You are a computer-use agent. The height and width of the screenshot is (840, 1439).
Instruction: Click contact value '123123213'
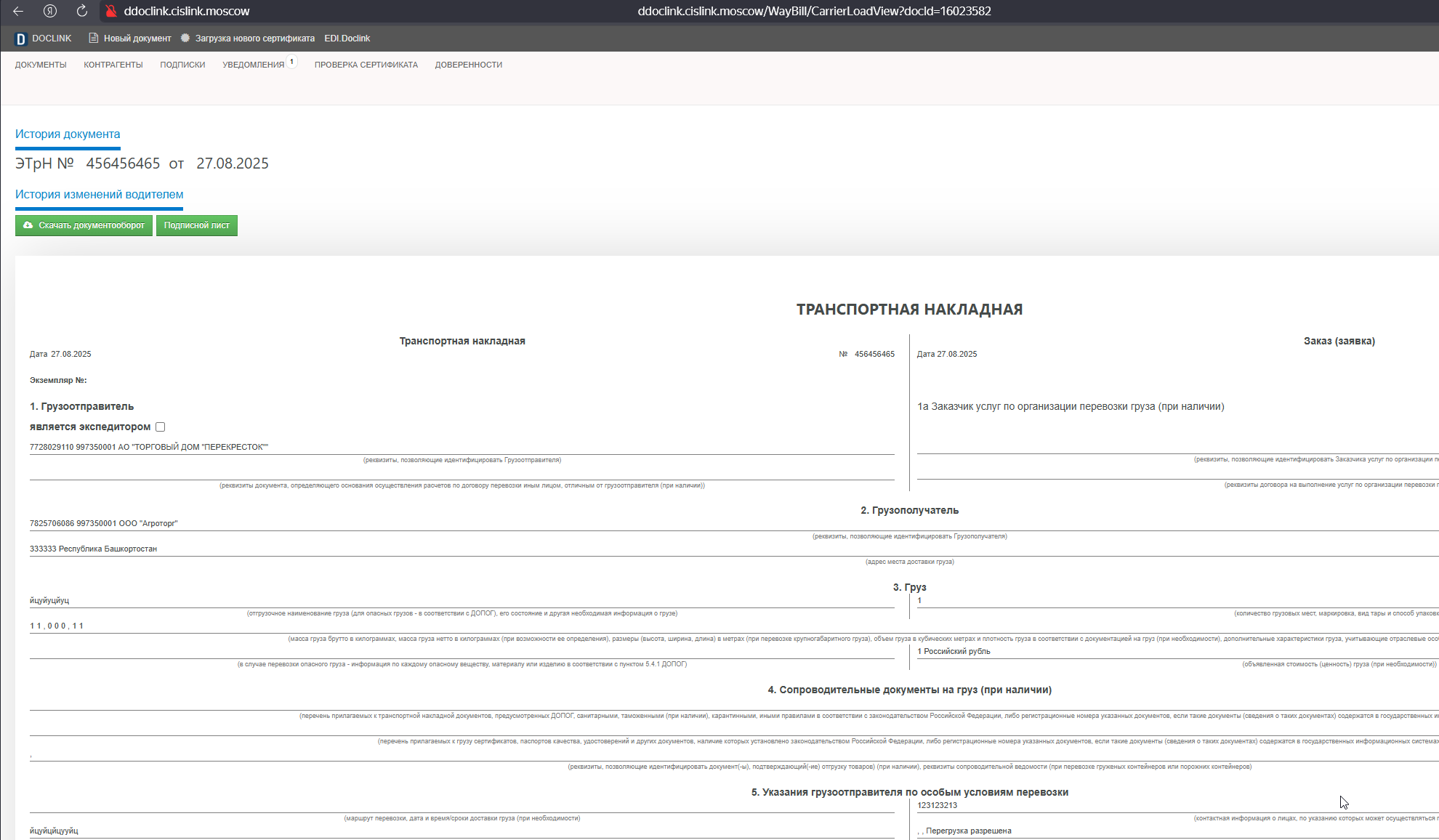pyautogui.click(x=937, y=805)
